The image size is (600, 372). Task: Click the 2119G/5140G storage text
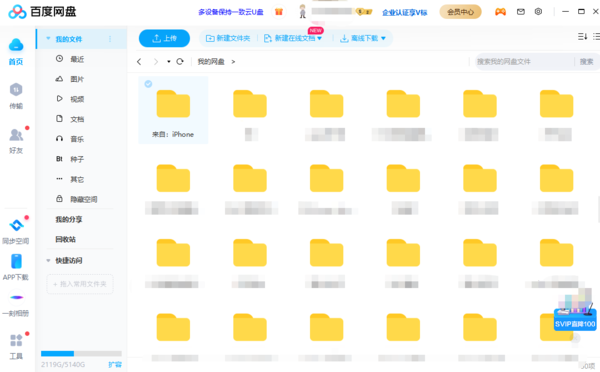(63, 364)
